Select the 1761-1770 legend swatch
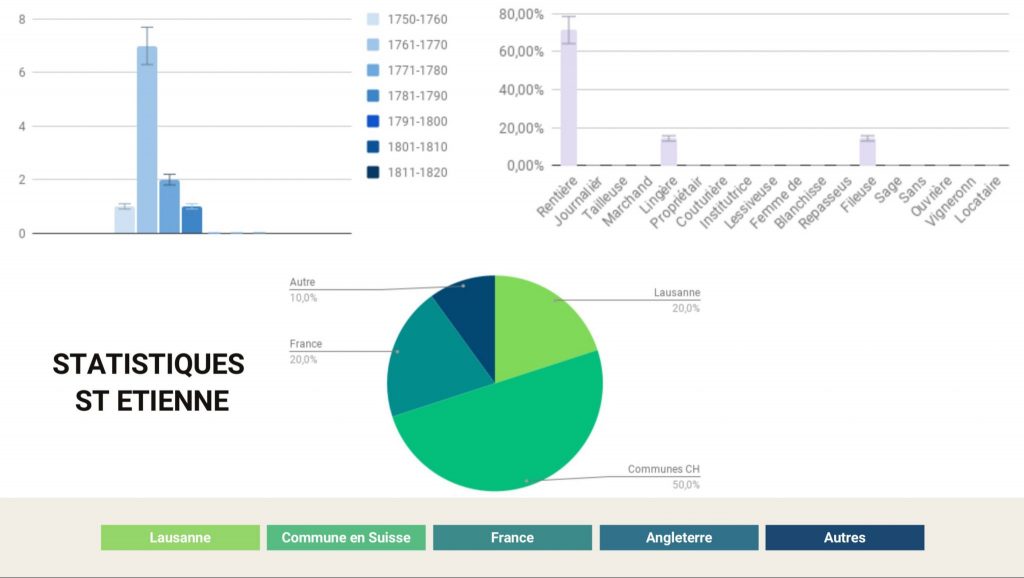Viewport: 1024px width, 578px height. coord(373,45)
